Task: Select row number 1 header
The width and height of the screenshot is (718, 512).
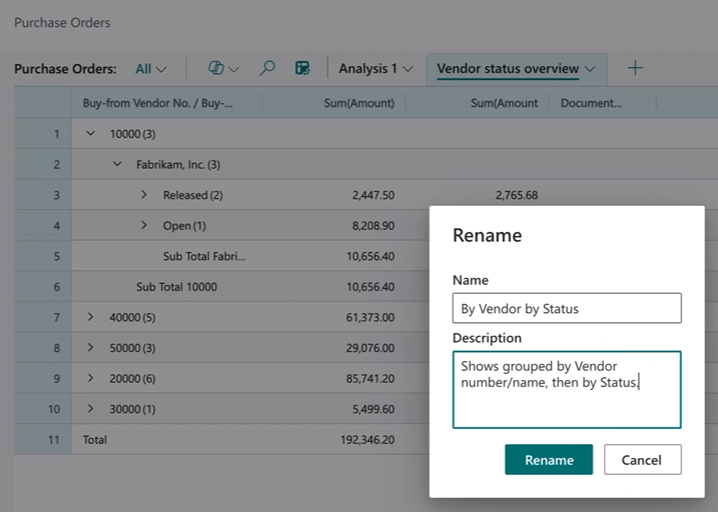Action: 43,134
